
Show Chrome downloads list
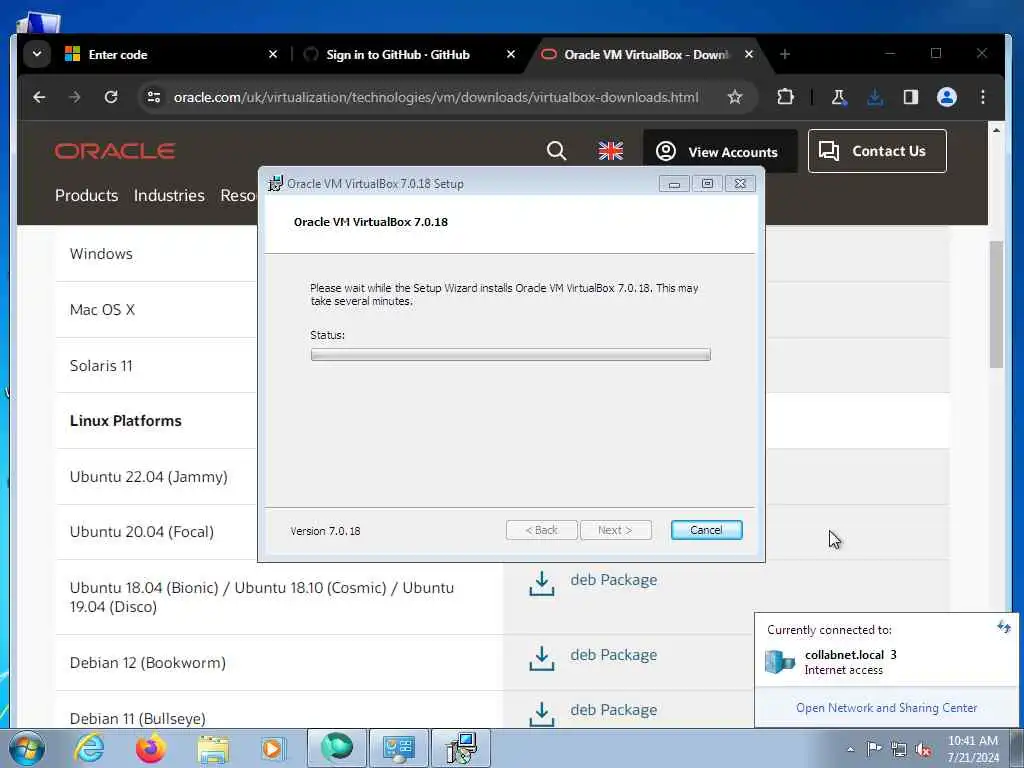click(x=875, y=97)
